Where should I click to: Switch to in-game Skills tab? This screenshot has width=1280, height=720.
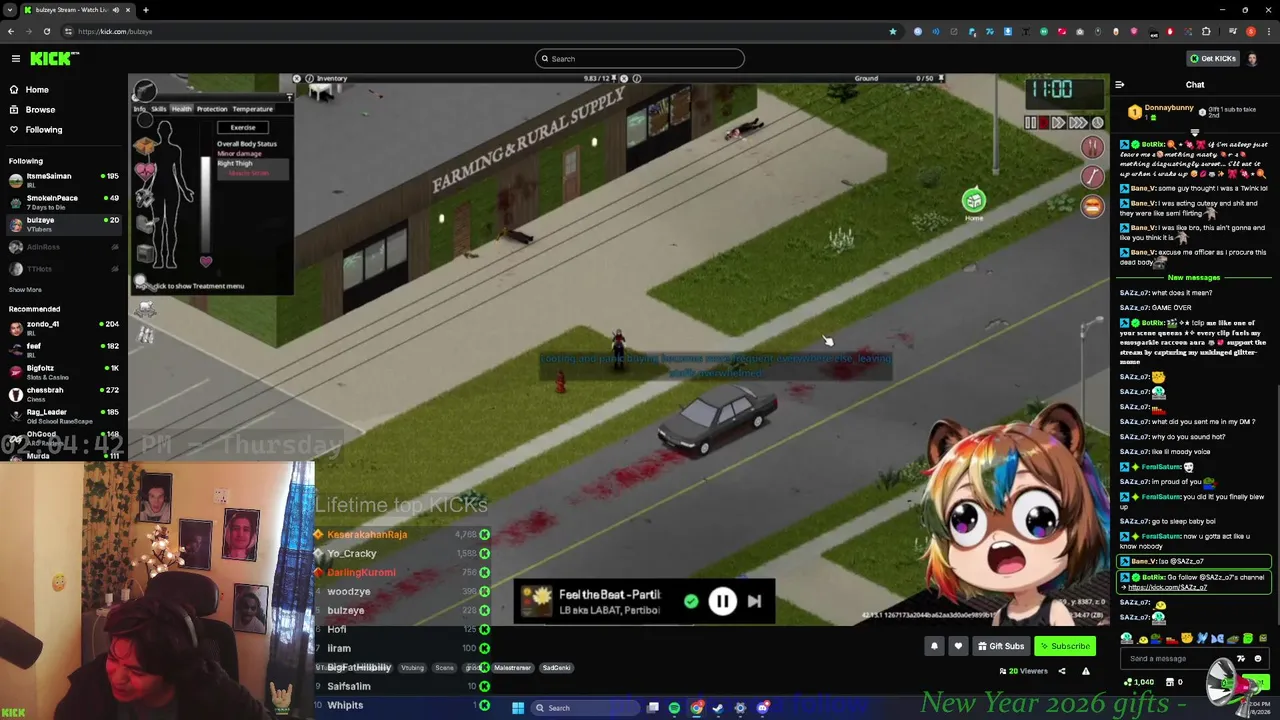tap(159, 109)
